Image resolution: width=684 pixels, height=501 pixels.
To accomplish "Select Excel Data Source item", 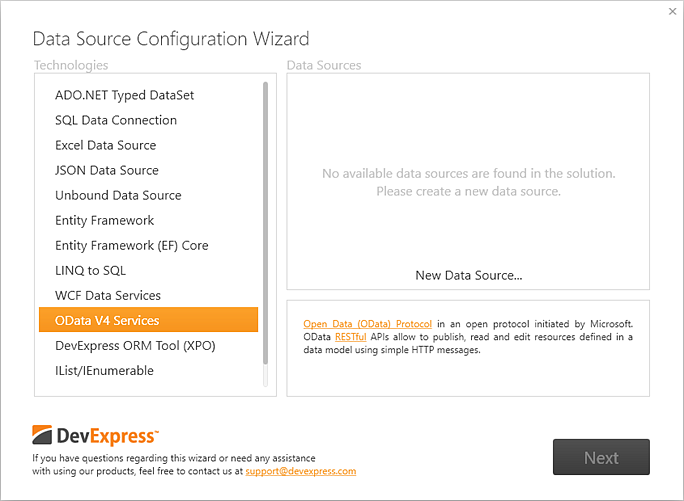I will [x=105, y=145].
